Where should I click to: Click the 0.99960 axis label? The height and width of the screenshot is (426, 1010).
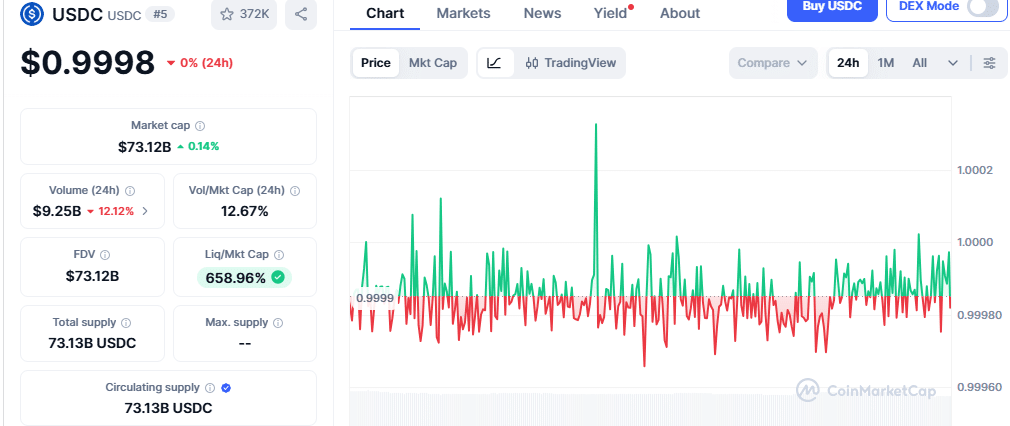point(978,387)
